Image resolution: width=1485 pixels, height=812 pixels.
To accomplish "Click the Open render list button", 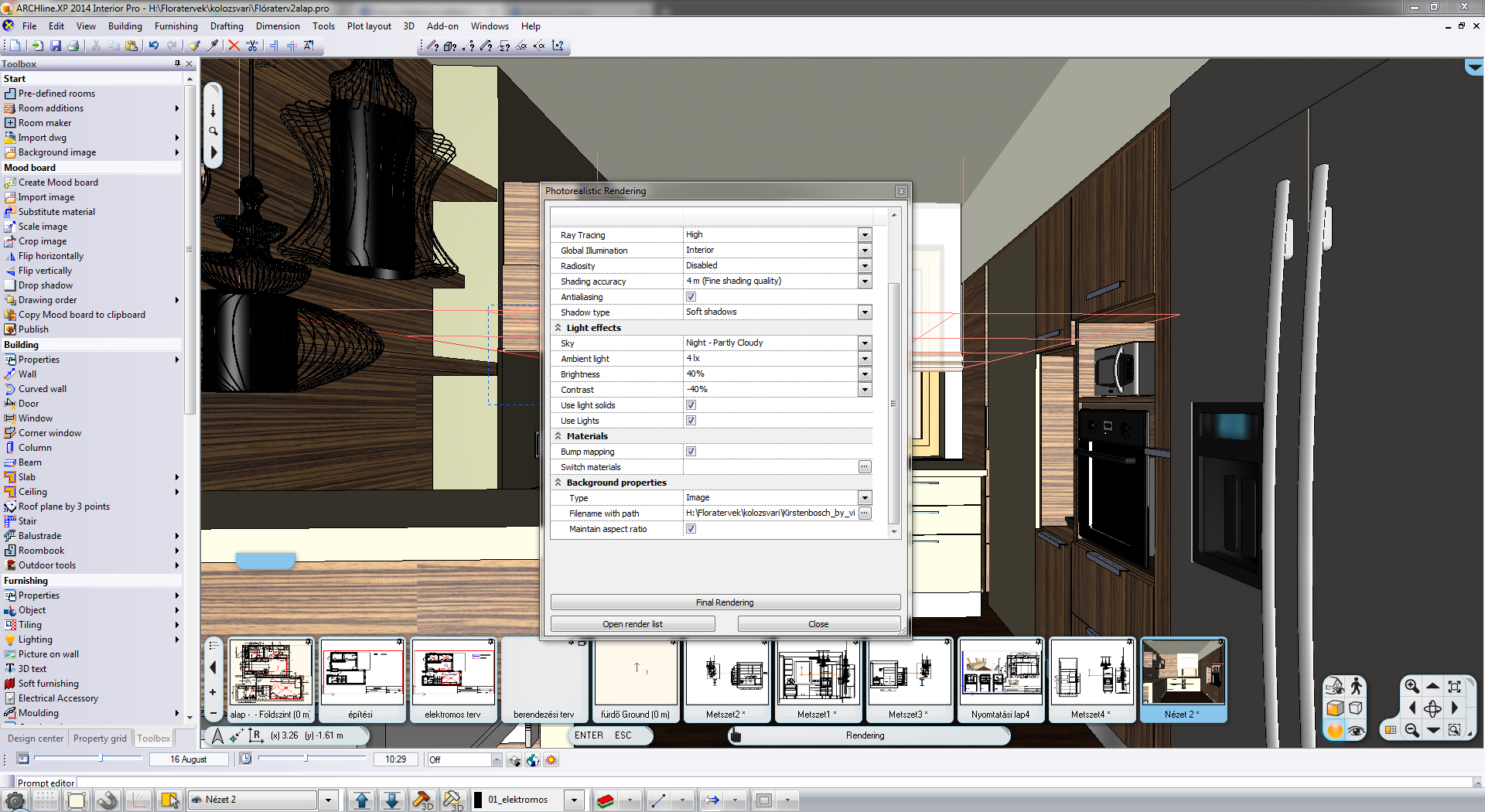I will (x=632, y=624).
